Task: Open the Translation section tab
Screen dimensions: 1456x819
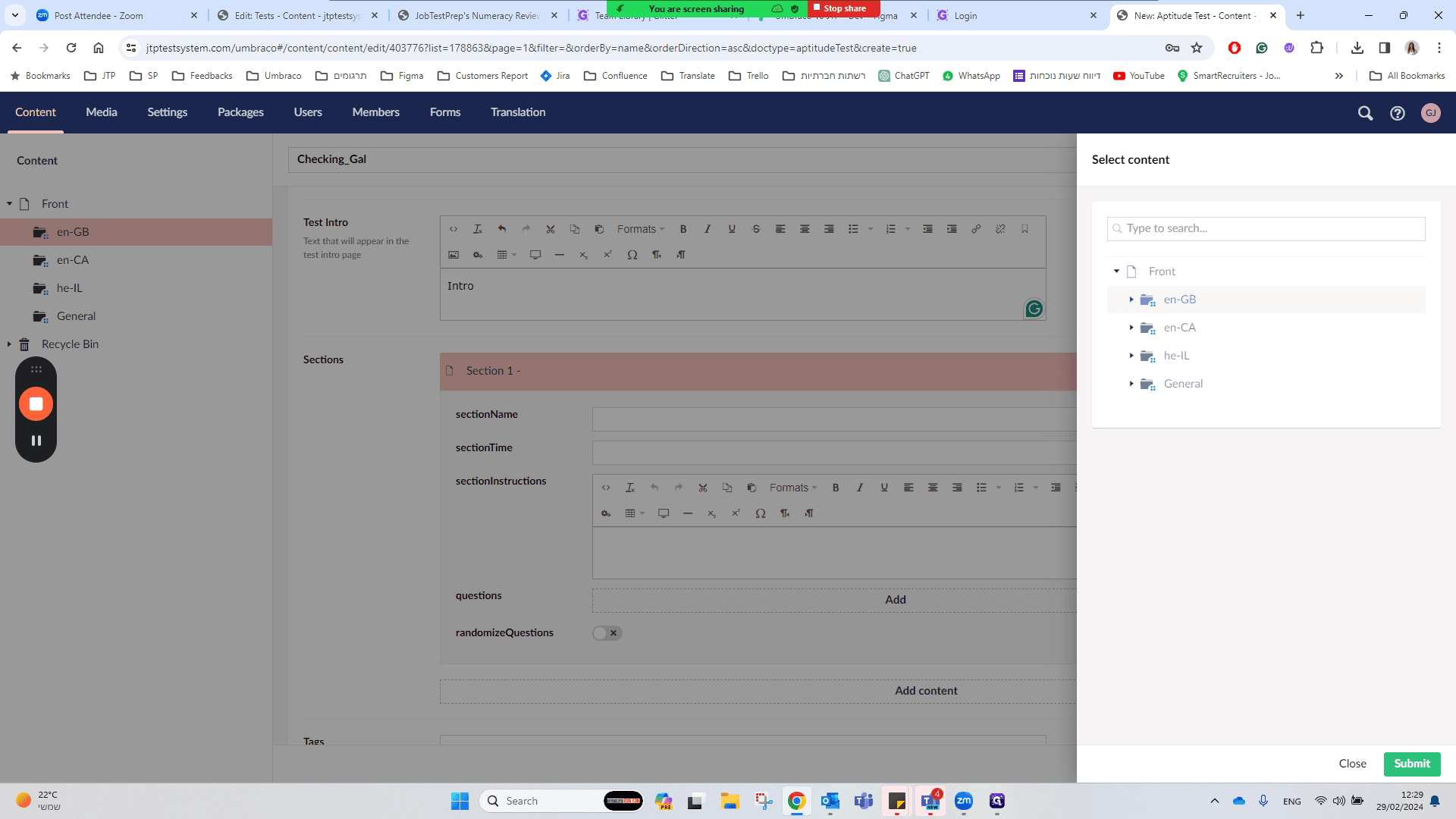Action: 518,112
